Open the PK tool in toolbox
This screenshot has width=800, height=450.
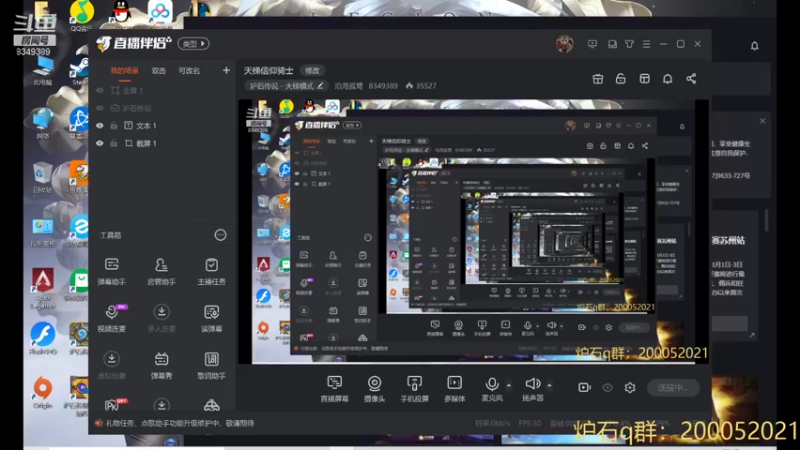tap(112, 405)
